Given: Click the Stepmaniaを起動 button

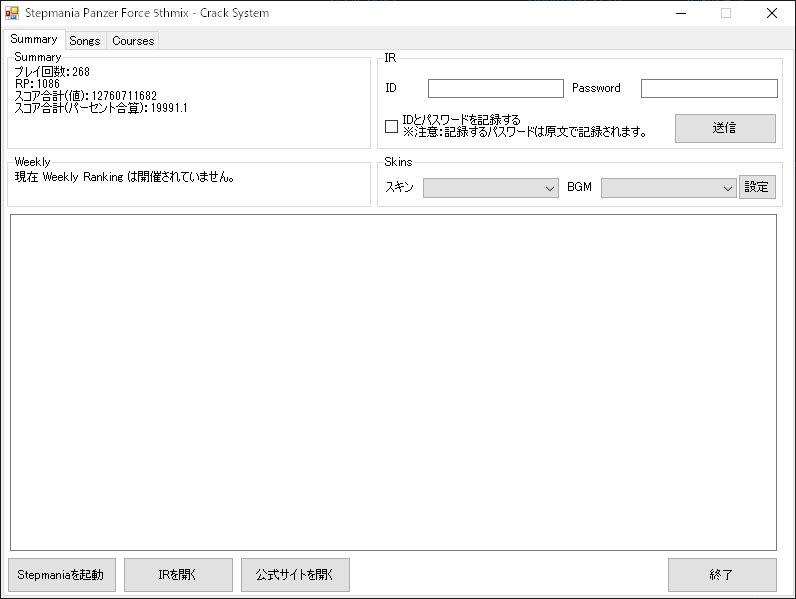Looking at the screenshot, I should [62, 575].
